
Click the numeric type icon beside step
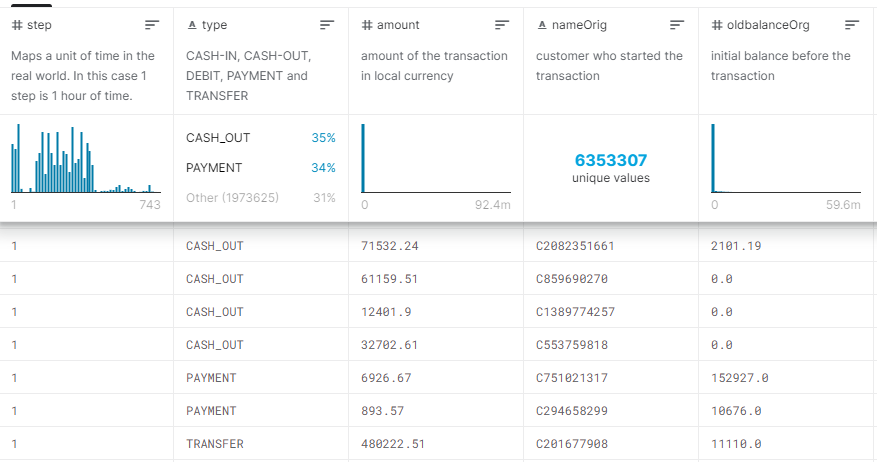[x=17, y=24]
